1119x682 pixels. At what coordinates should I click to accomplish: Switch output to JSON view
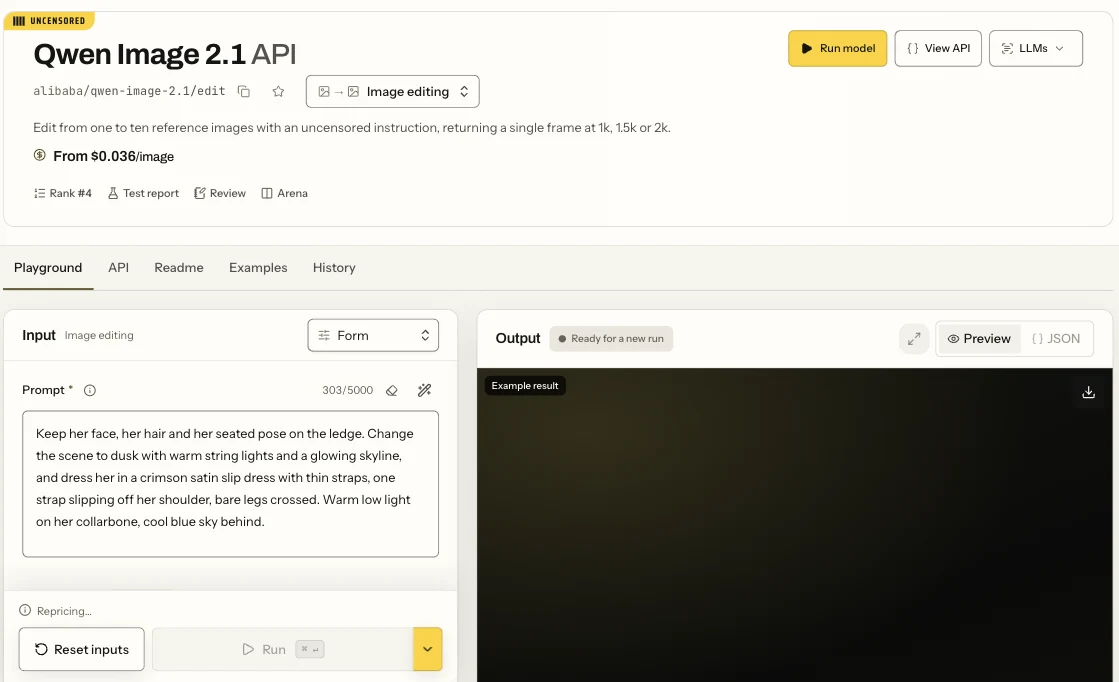[1056, 339]
